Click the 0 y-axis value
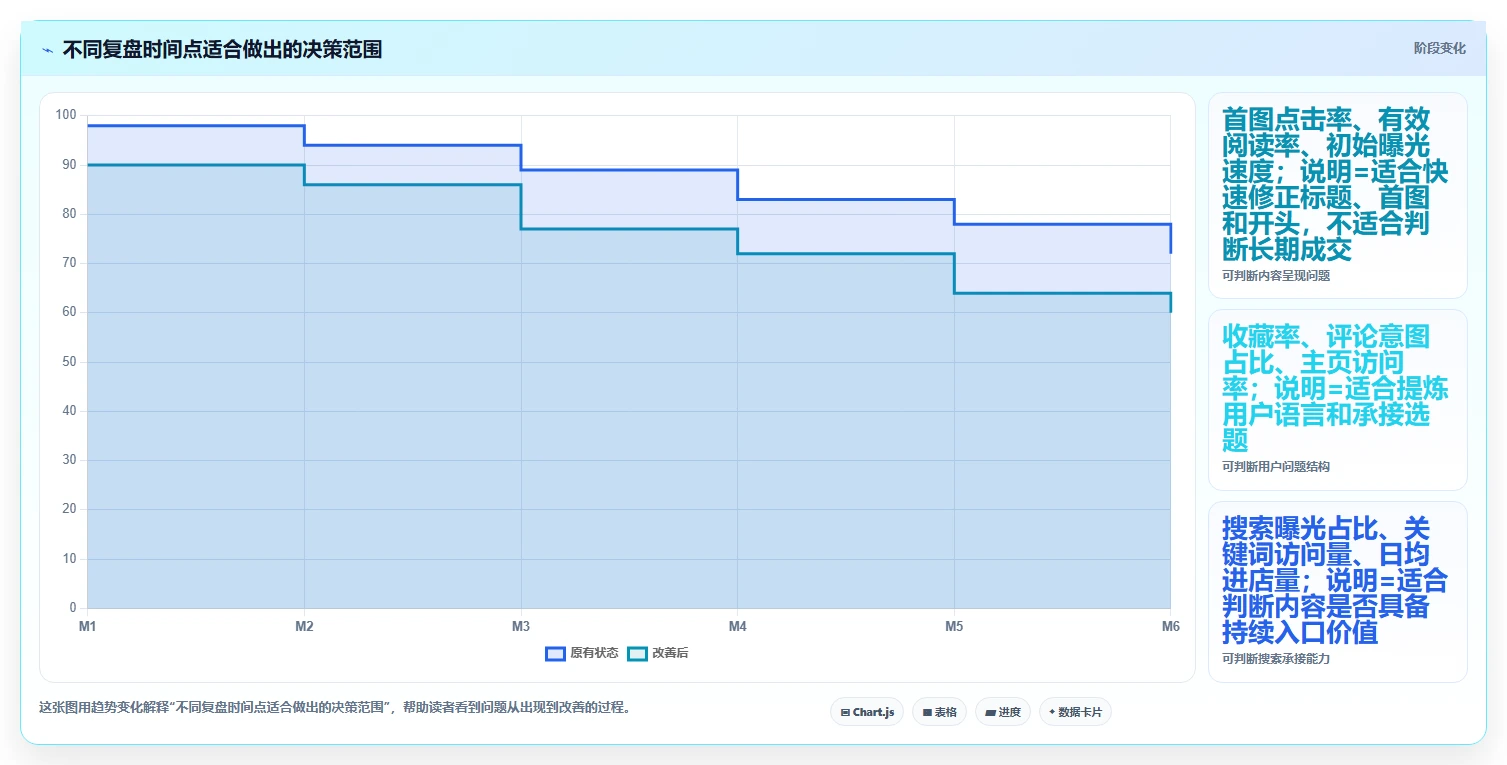Image resolution: width=1507 pixels, height=765 pixels. pyautogui.click(x=73, y=608)
